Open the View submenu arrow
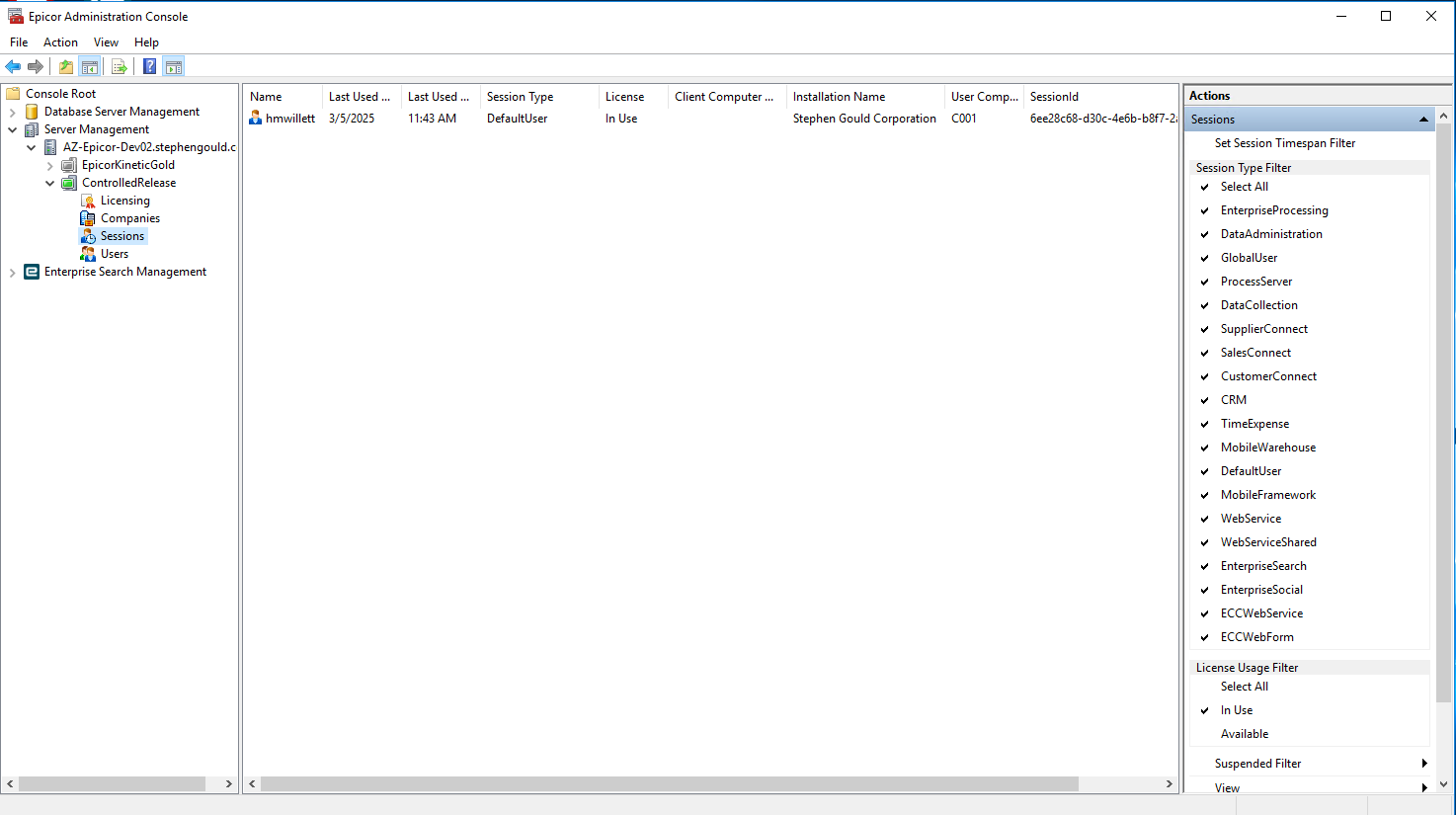 [1423, 787]
